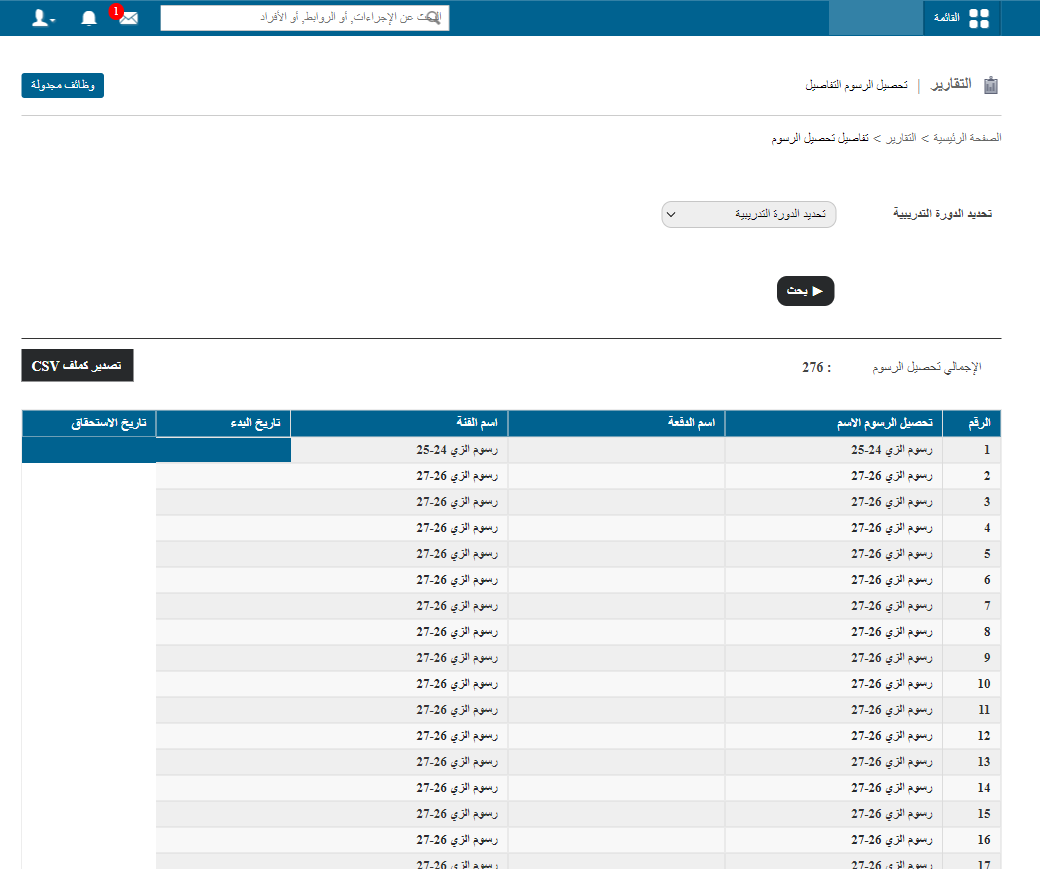The width and height of the screenshot is (1040, 869).
Task: Click the تاريخ الاستحقاق column header
Action: pos(89,423)
